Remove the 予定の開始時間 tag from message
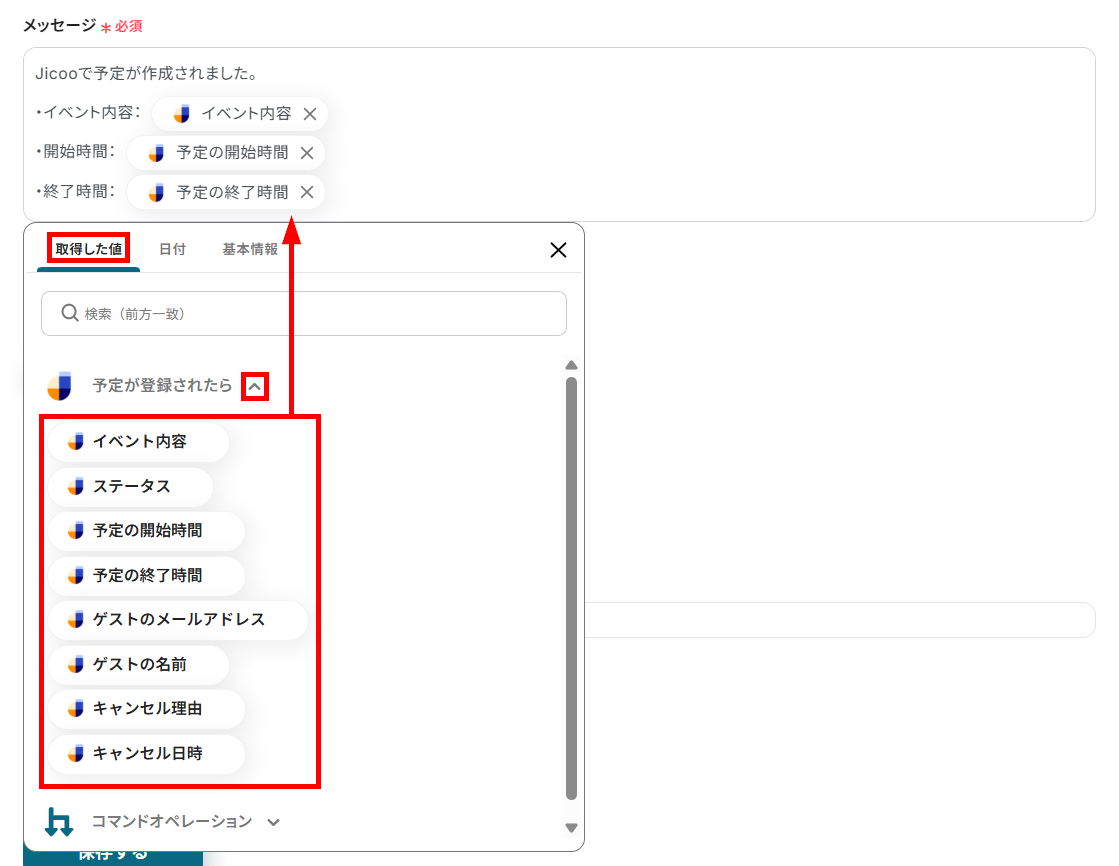The image size is (1119, 866). 307,153
